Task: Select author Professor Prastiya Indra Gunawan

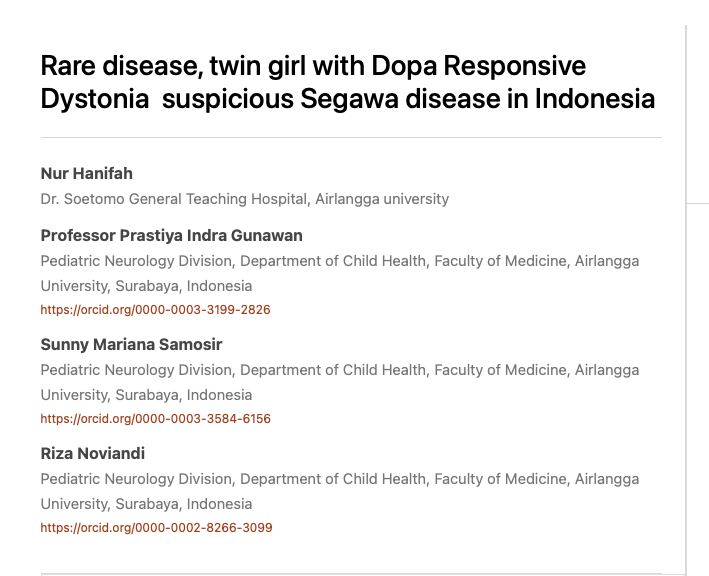Action: coord(171,235)
